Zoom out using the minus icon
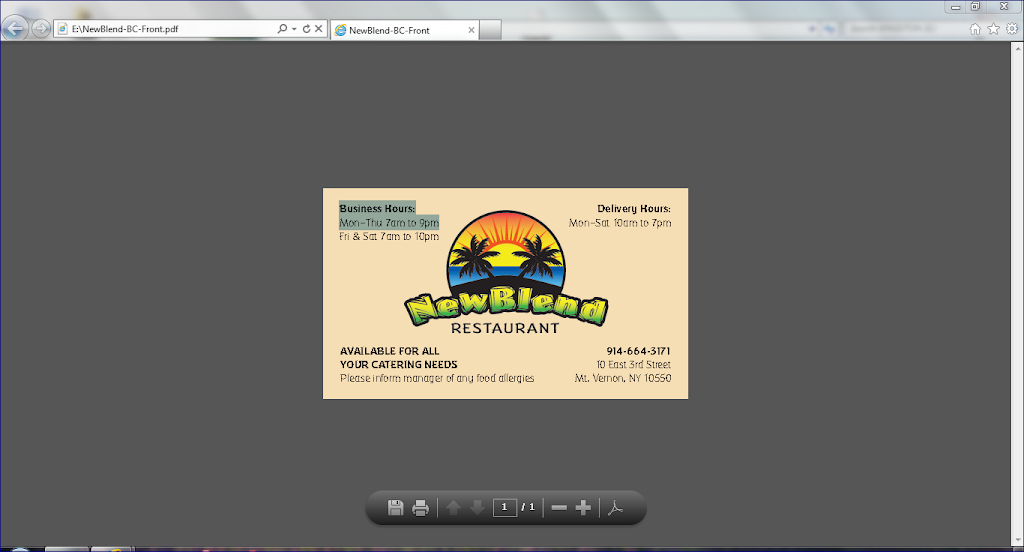 tap(559, 508)
